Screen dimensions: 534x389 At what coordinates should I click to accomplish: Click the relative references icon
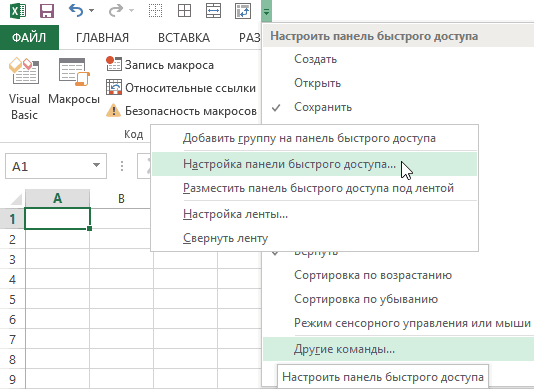113,88
